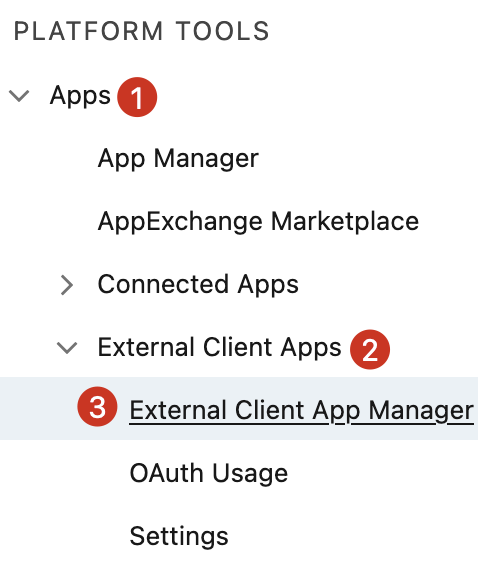Open OAuth Usage
Image resolution: width=478 pixels, height=588 pixels.
209,473
